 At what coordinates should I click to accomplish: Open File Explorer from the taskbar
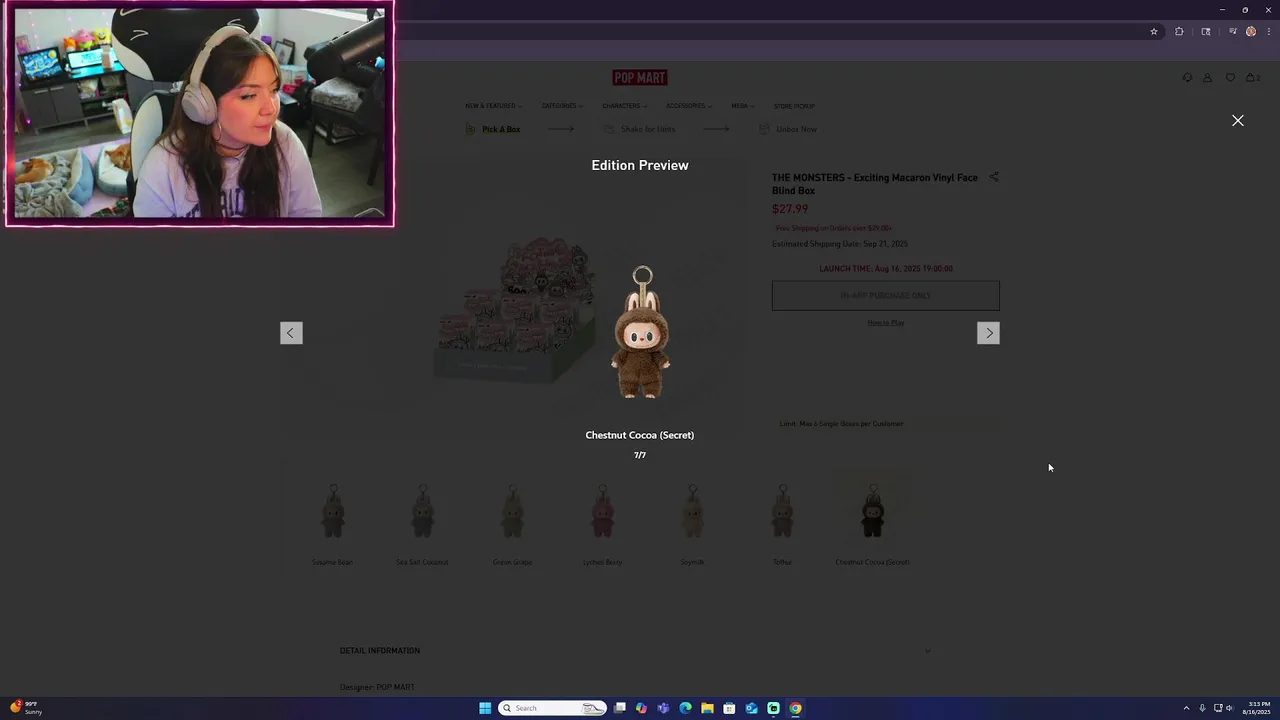click(707, 708)
